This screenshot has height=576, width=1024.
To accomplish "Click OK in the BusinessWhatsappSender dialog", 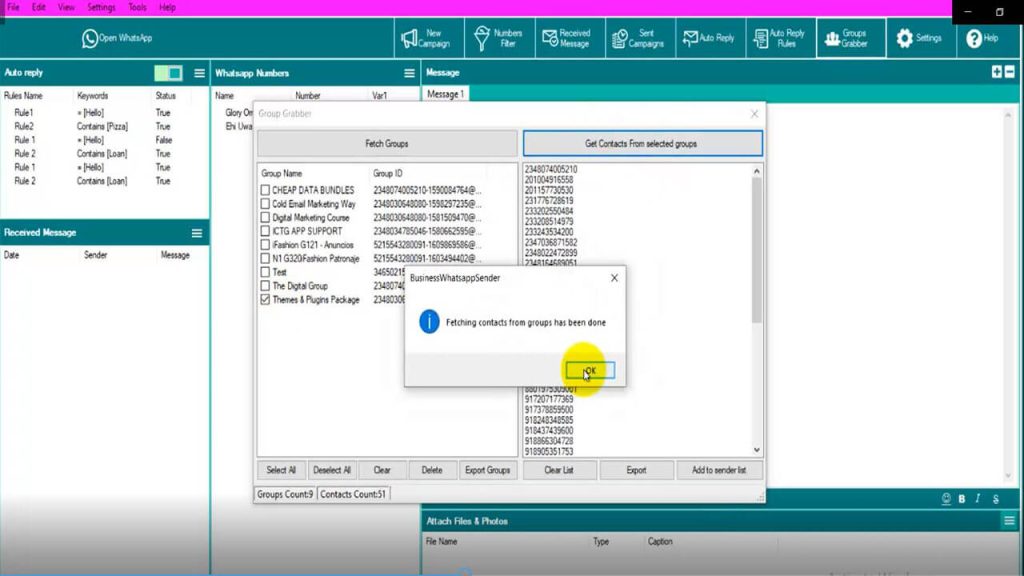I will pos(589,370).
